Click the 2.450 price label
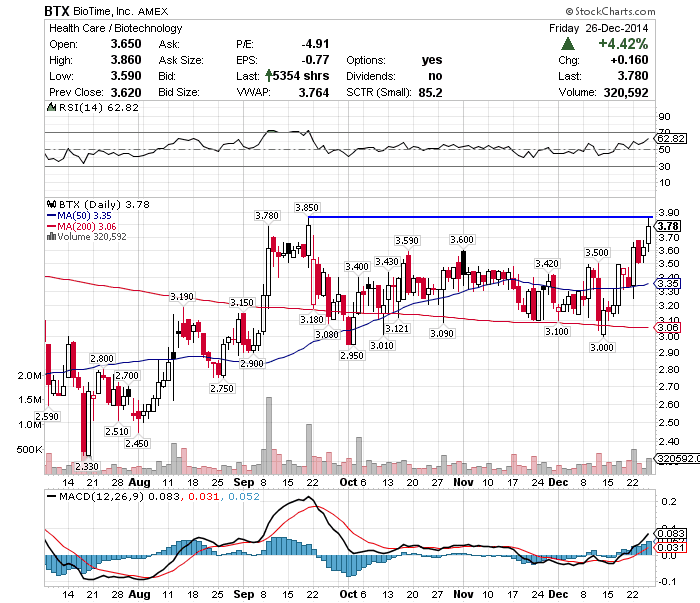 pyautogui.click(x=137, y=443)
